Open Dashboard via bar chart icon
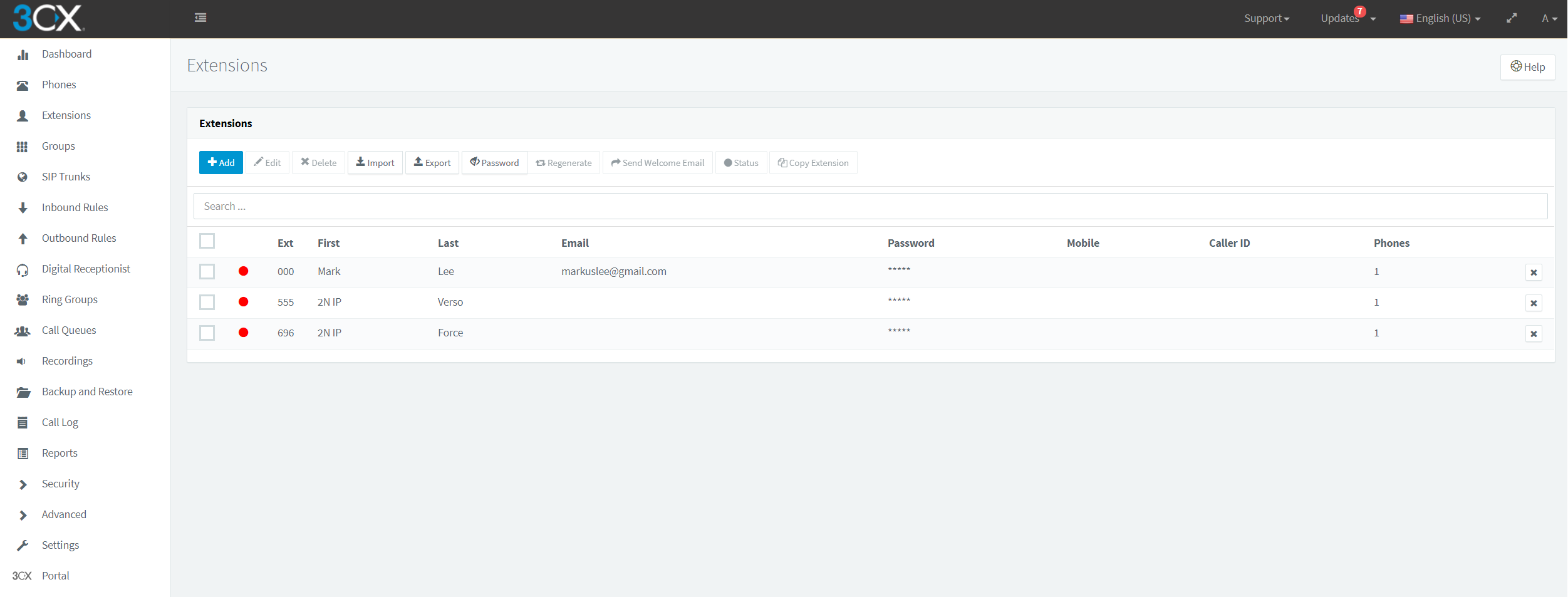The image size is (1568, 597). [23, 55]
